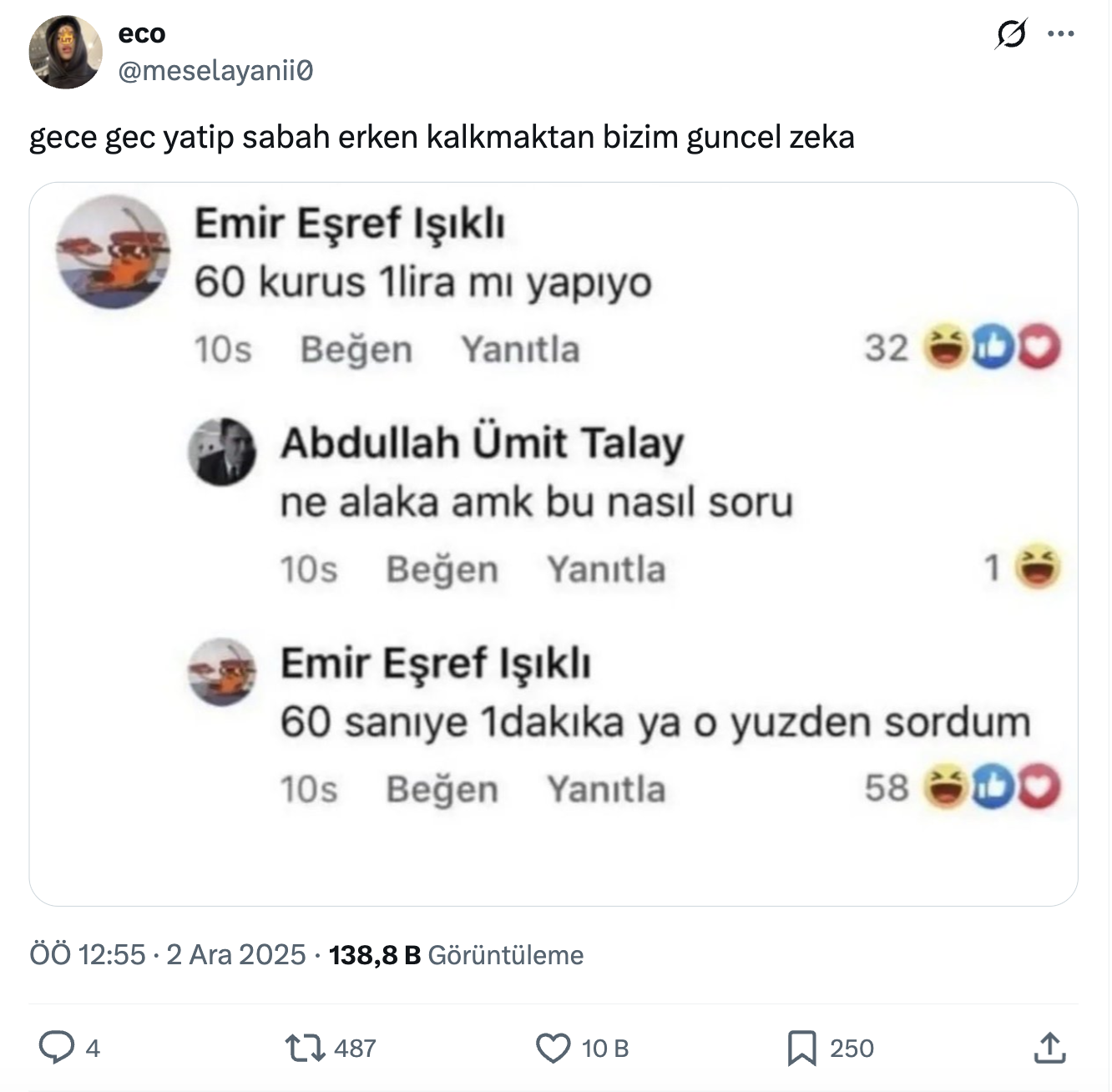
Task: View the 138,8 B Görüntüleme count
Action: pos(456,954)
